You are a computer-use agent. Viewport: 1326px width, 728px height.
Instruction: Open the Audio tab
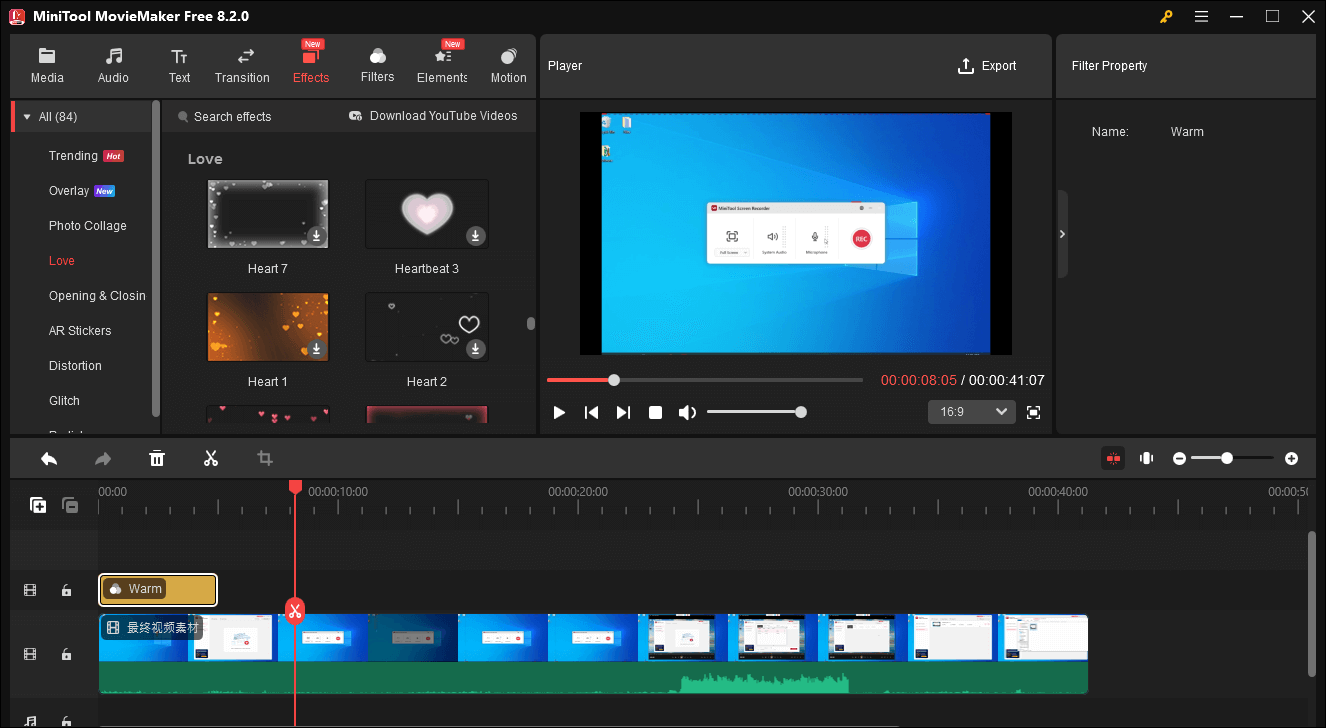(113, 66)
